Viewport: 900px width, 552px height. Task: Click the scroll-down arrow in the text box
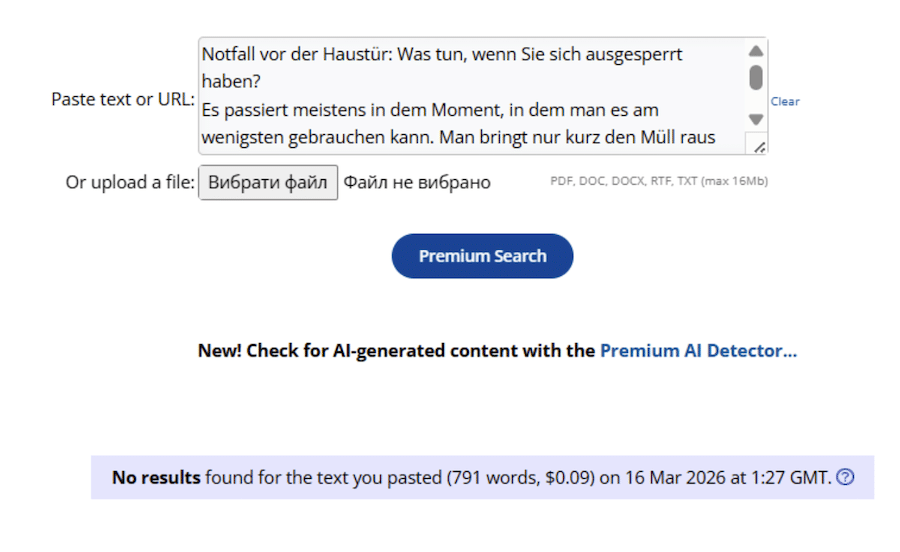pos(756,119)
